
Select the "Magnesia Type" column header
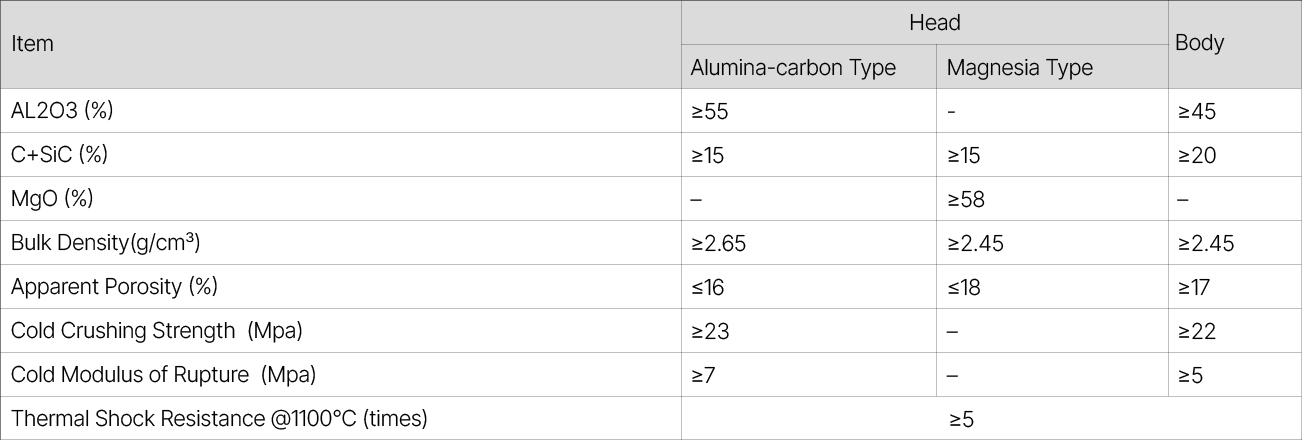(x=1019, y=68)
